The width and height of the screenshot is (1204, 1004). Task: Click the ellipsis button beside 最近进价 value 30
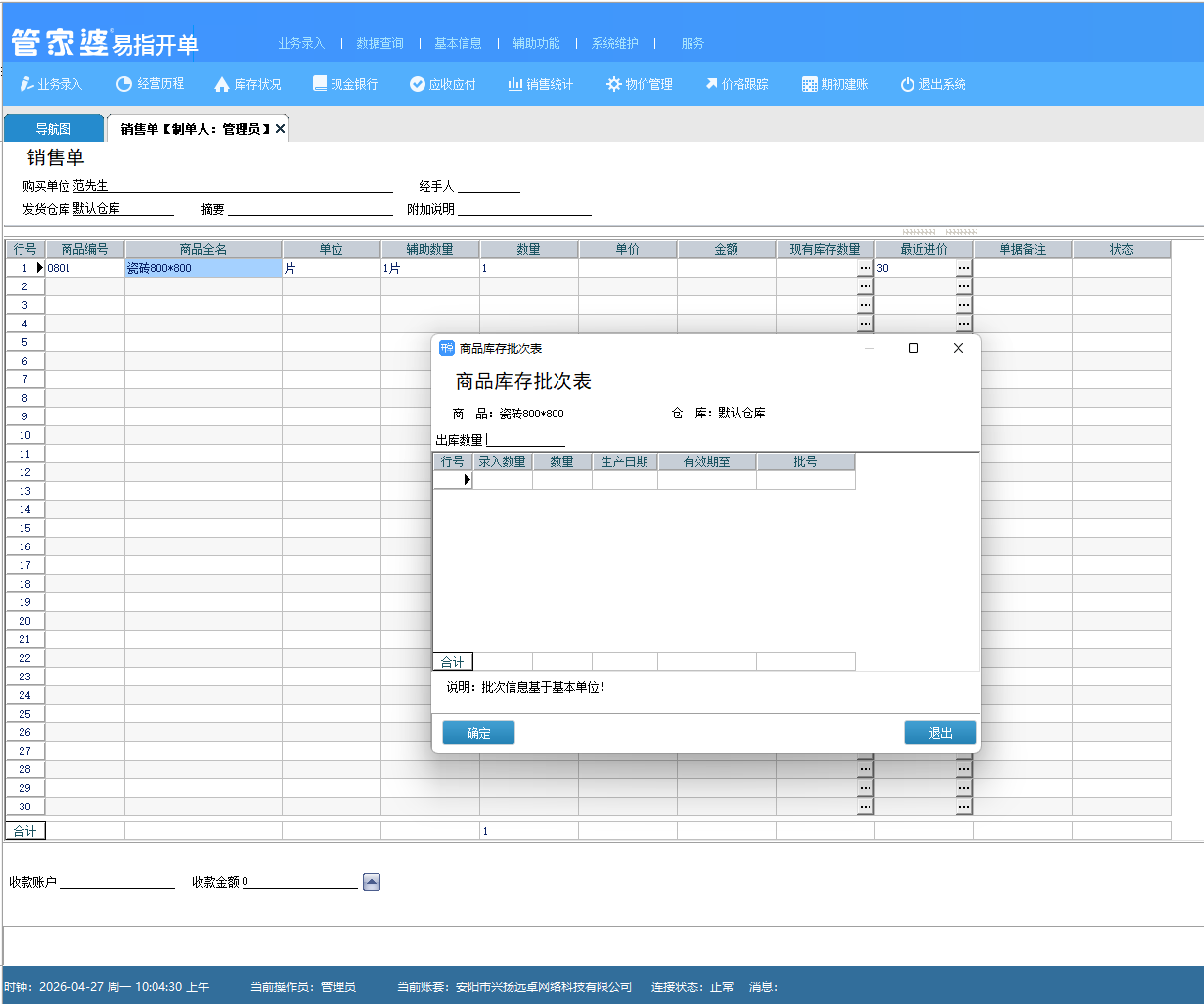[964, 268]
